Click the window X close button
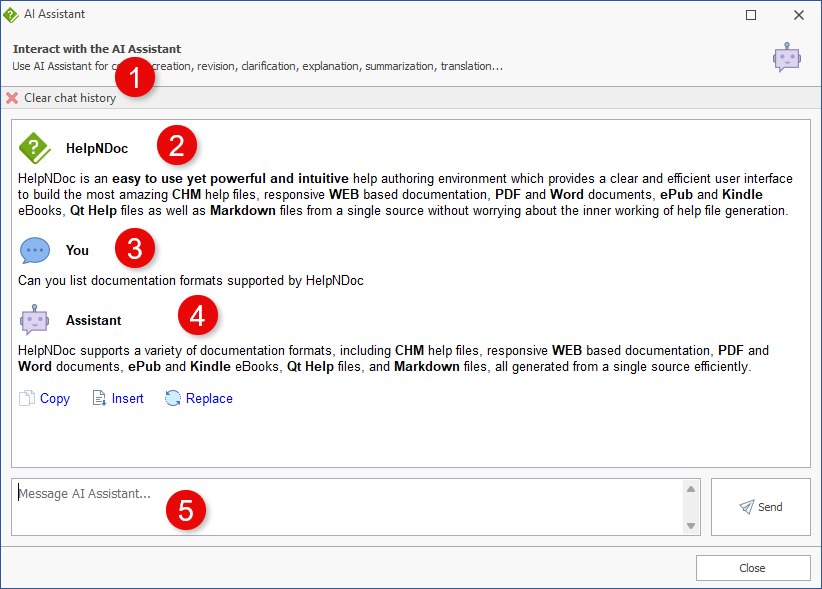The image size is (822, 589). click(x=798, y=15)
